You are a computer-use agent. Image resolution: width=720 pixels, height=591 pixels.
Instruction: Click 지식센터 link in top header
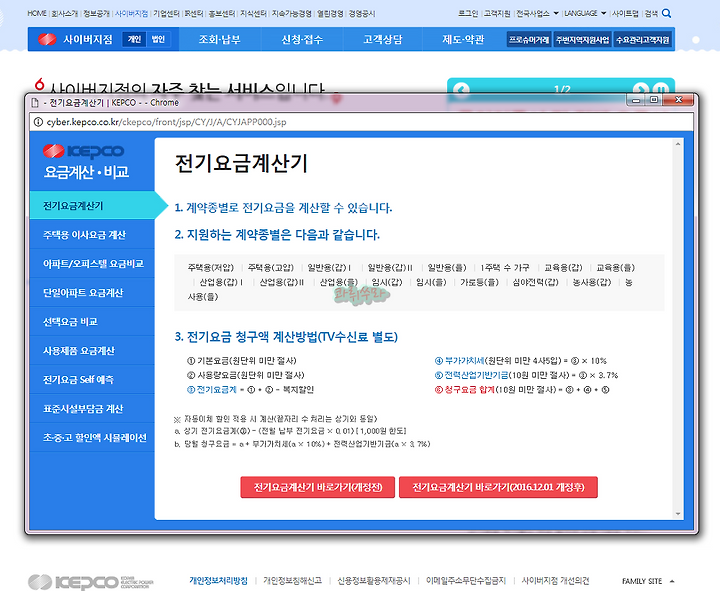pos(253,13)
